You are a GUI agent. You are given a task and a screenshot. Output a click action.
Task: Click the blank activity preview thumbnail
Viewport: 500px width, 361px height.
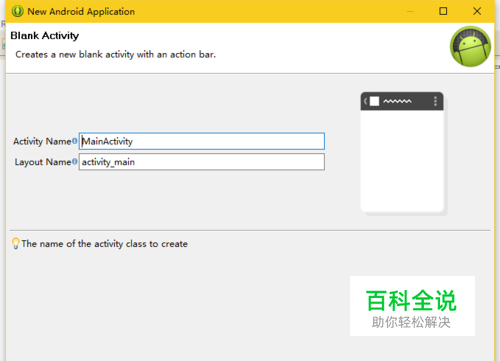coord(402,152)
